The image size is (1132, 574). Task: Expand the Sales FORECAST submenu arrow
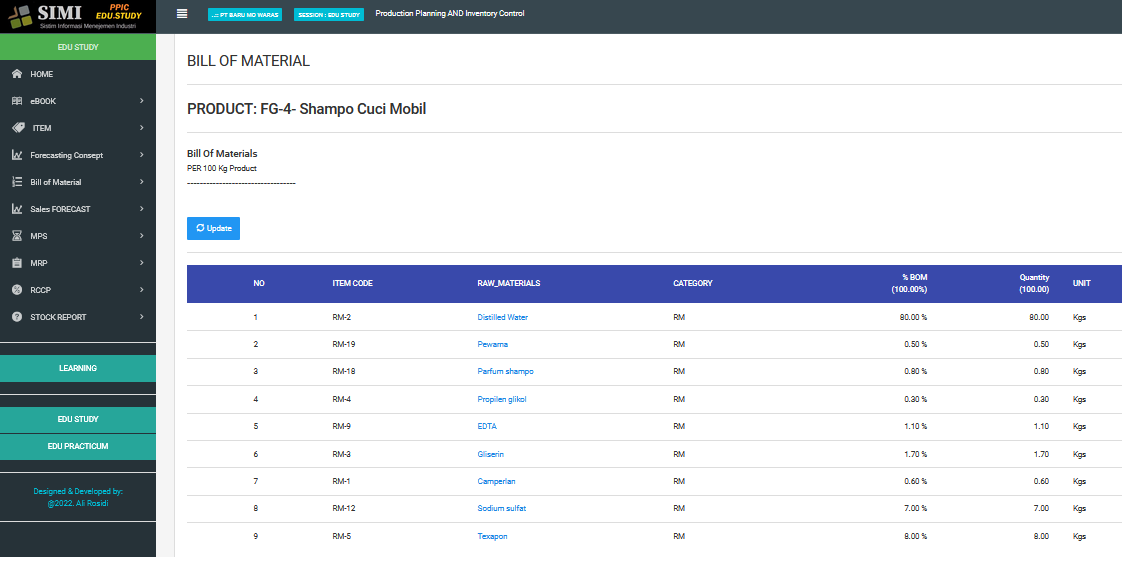(142, 209)
